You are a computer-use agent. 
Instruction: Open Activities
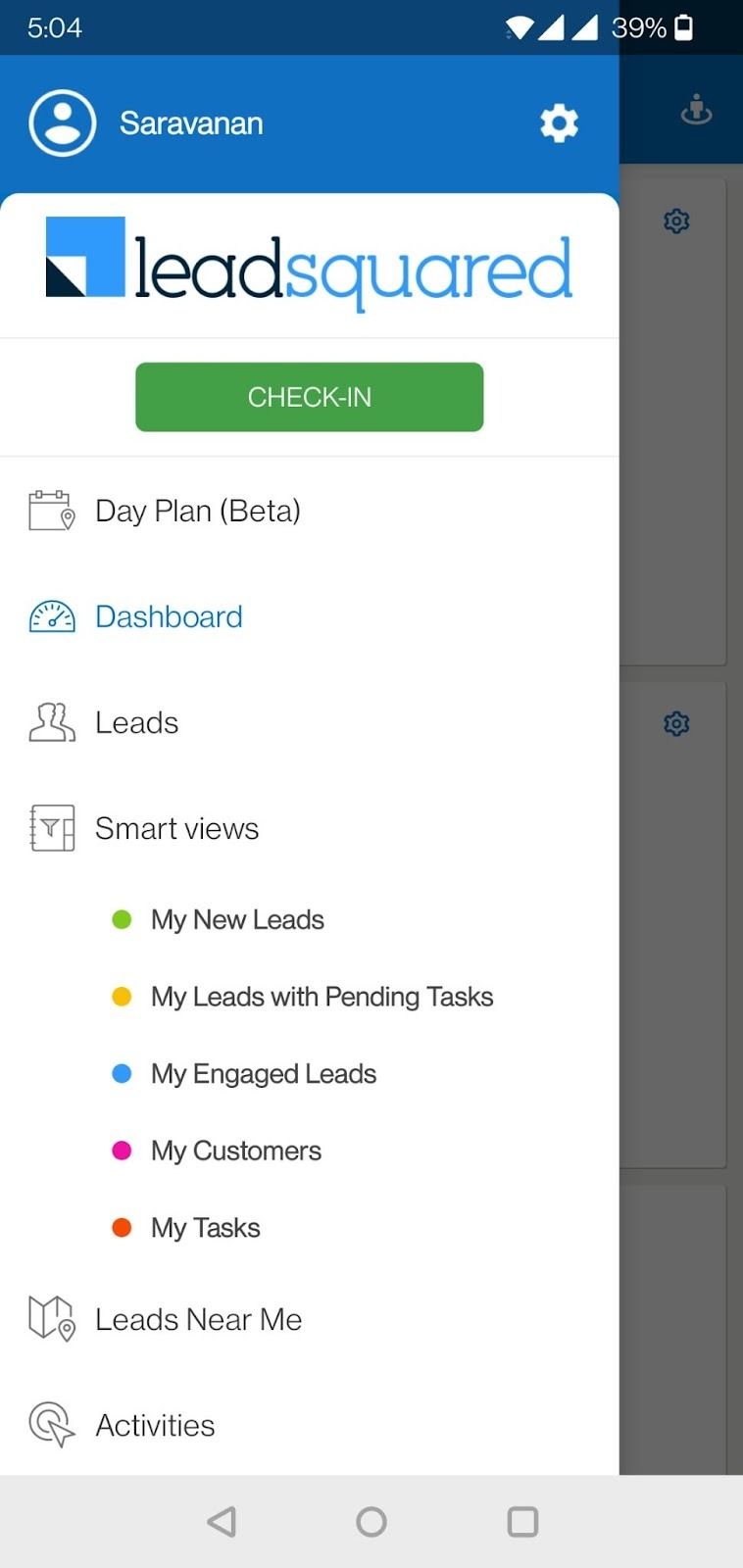point(155,1425)
